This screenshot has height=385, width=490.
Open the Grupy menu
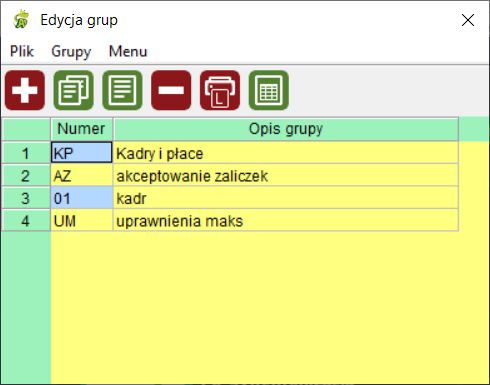tap(71, 51)
